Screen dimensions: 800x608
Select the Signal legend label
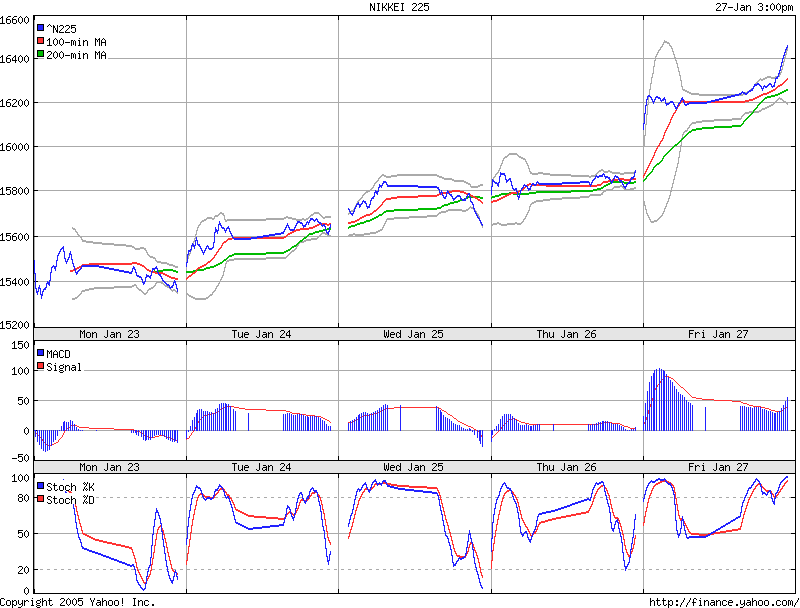[64, 367]
